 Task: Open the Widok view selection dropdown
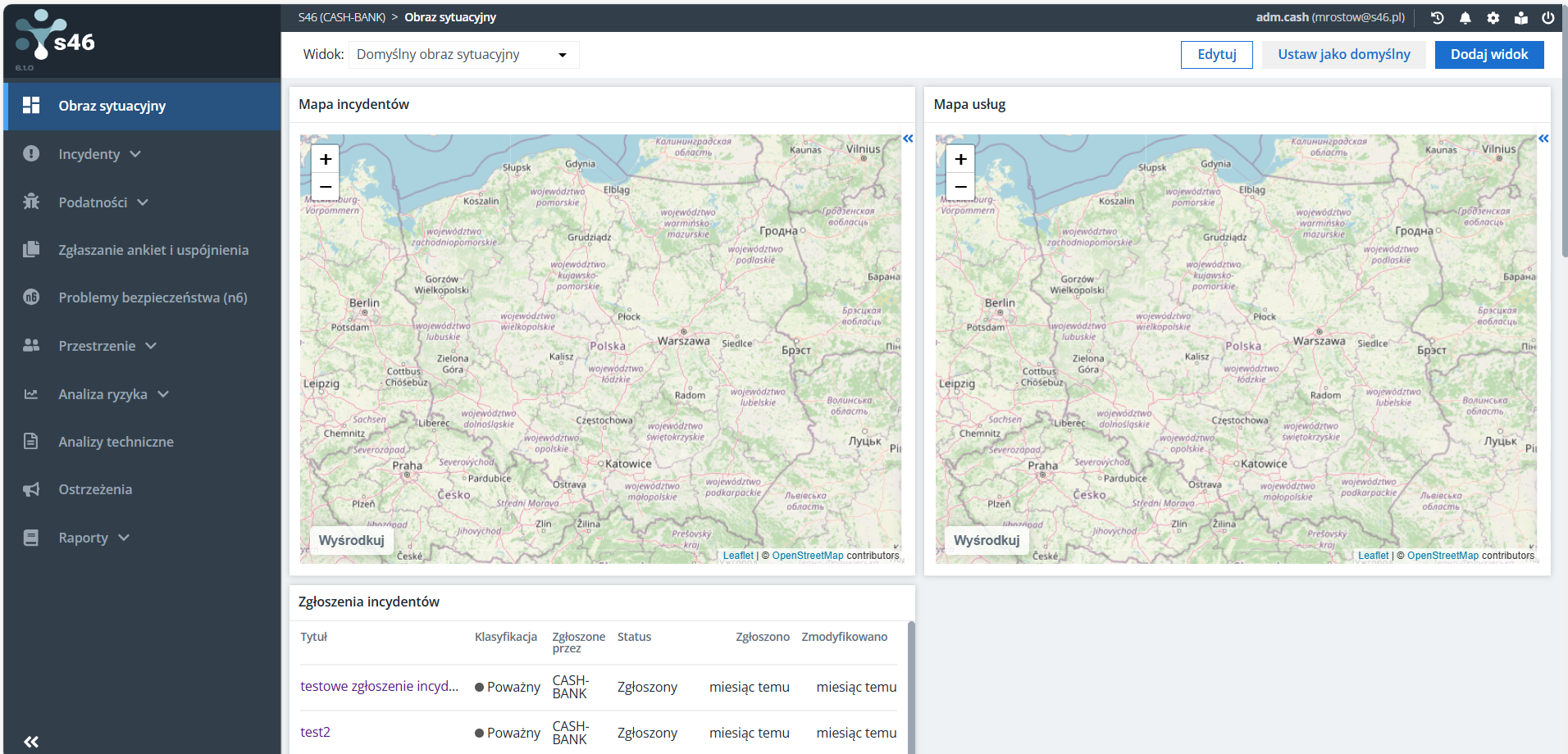click(463, 55)
